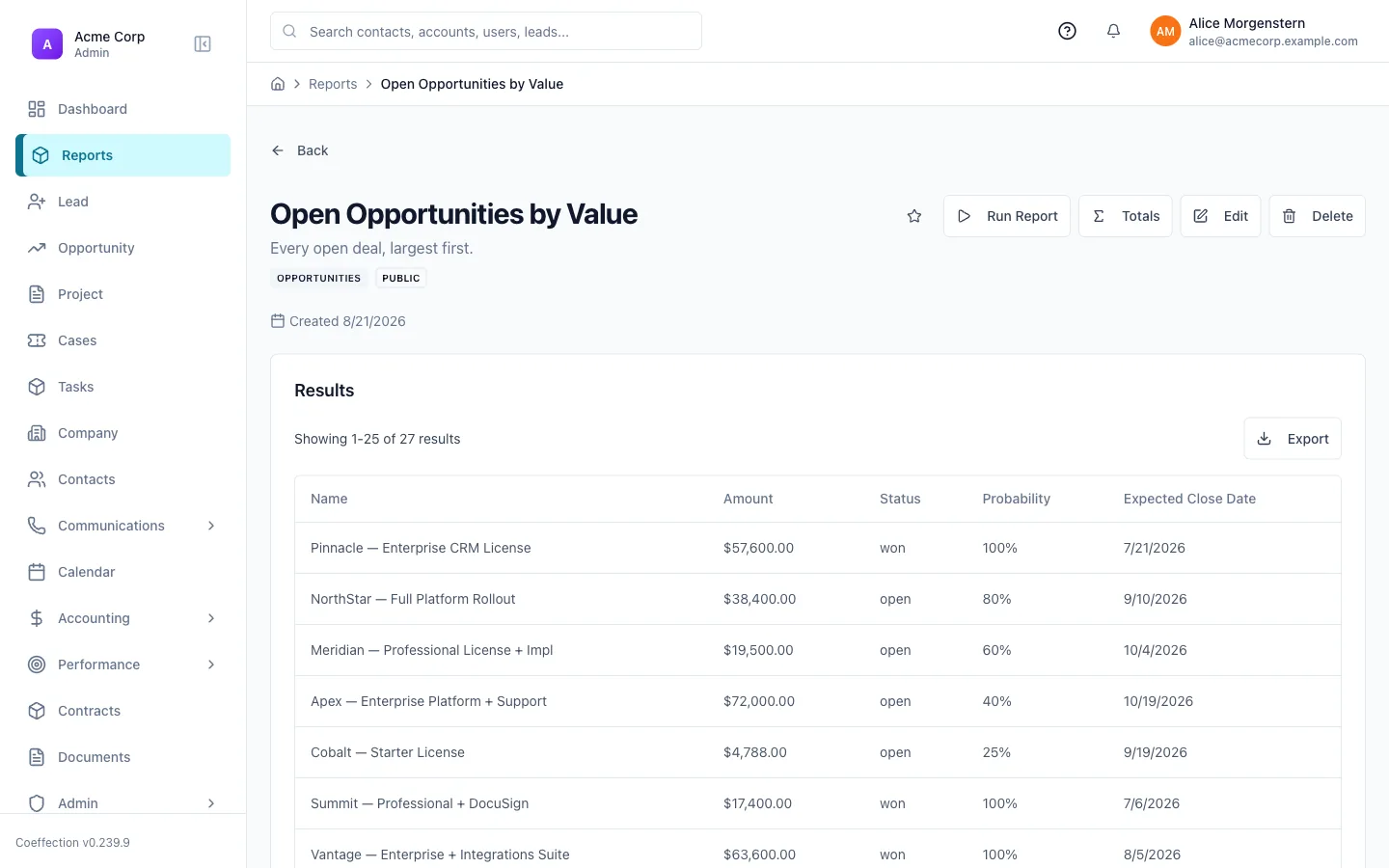The image size is (1389, 868).
Task: Collapse the sidebar with the panel icon
Action: click(203, 44)
